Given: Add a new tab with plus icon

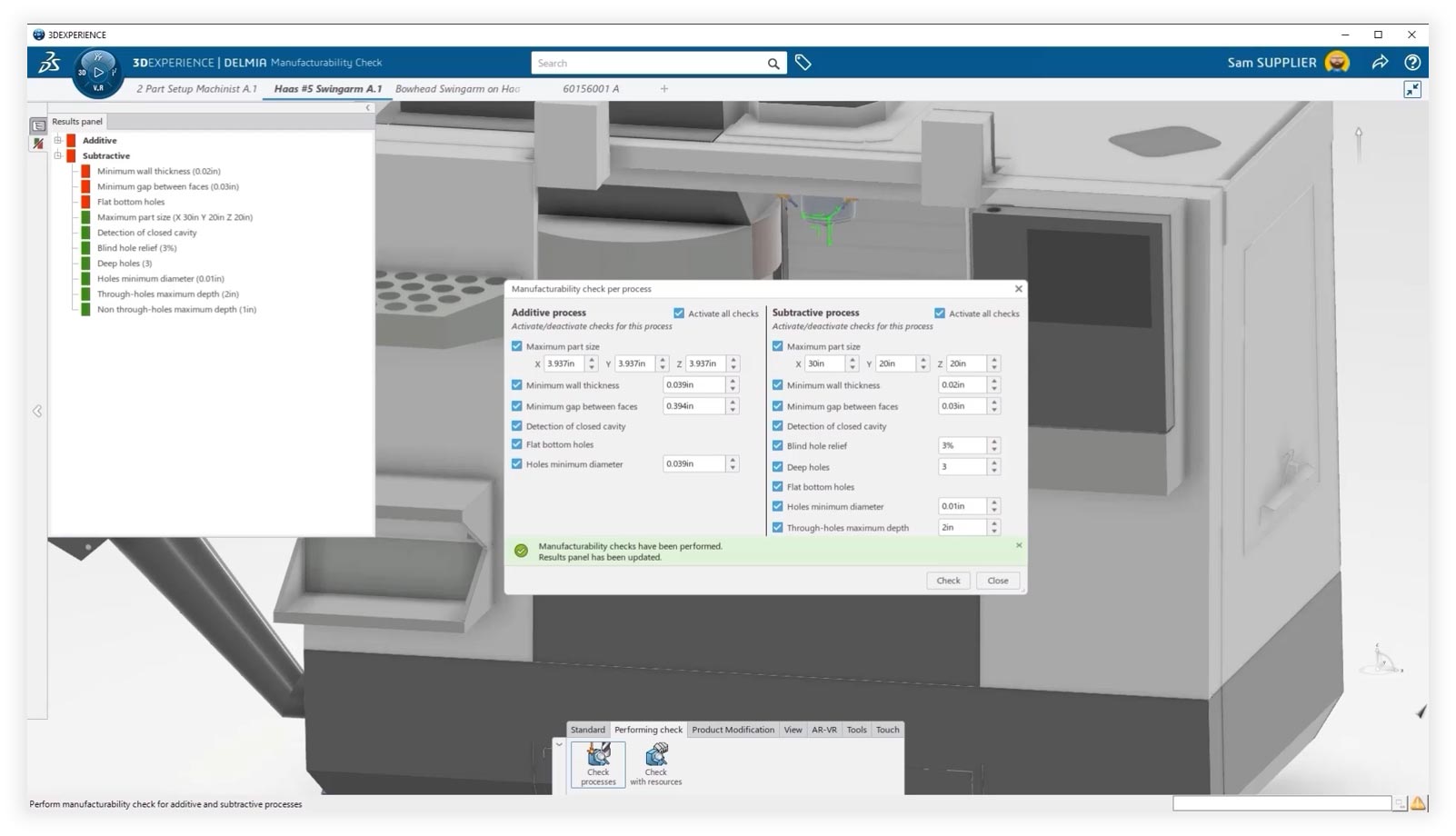Looking at the screenshot, I should click(664, 88).
